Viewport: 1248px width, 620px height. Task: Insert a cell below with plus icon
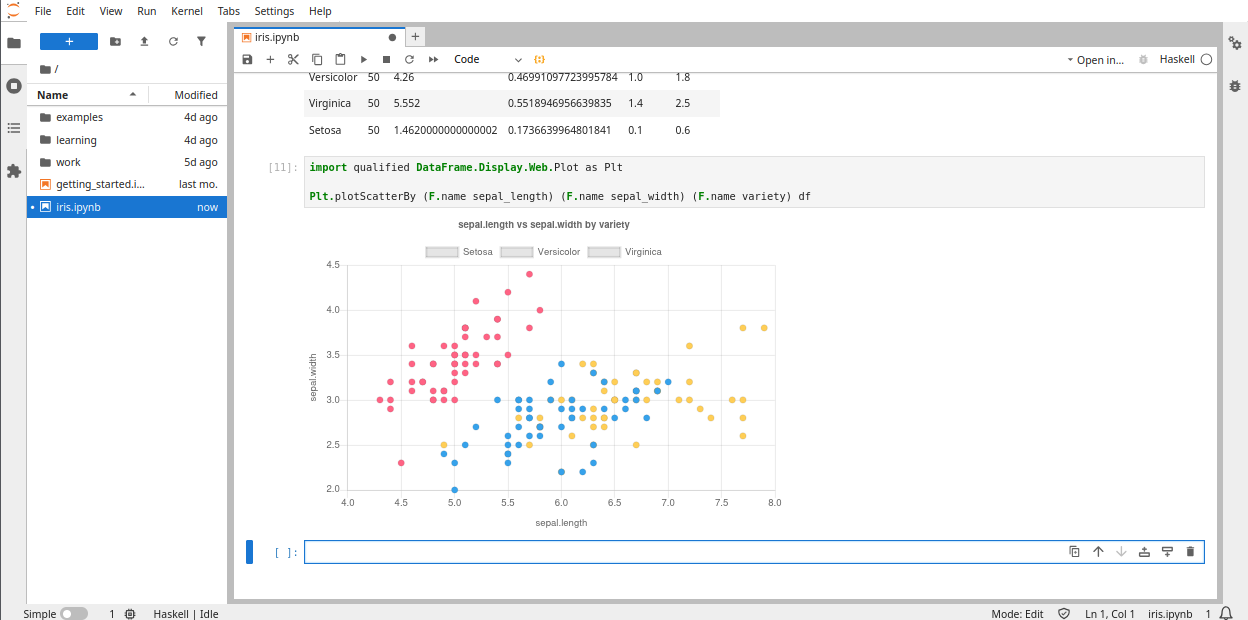[270, 60]
